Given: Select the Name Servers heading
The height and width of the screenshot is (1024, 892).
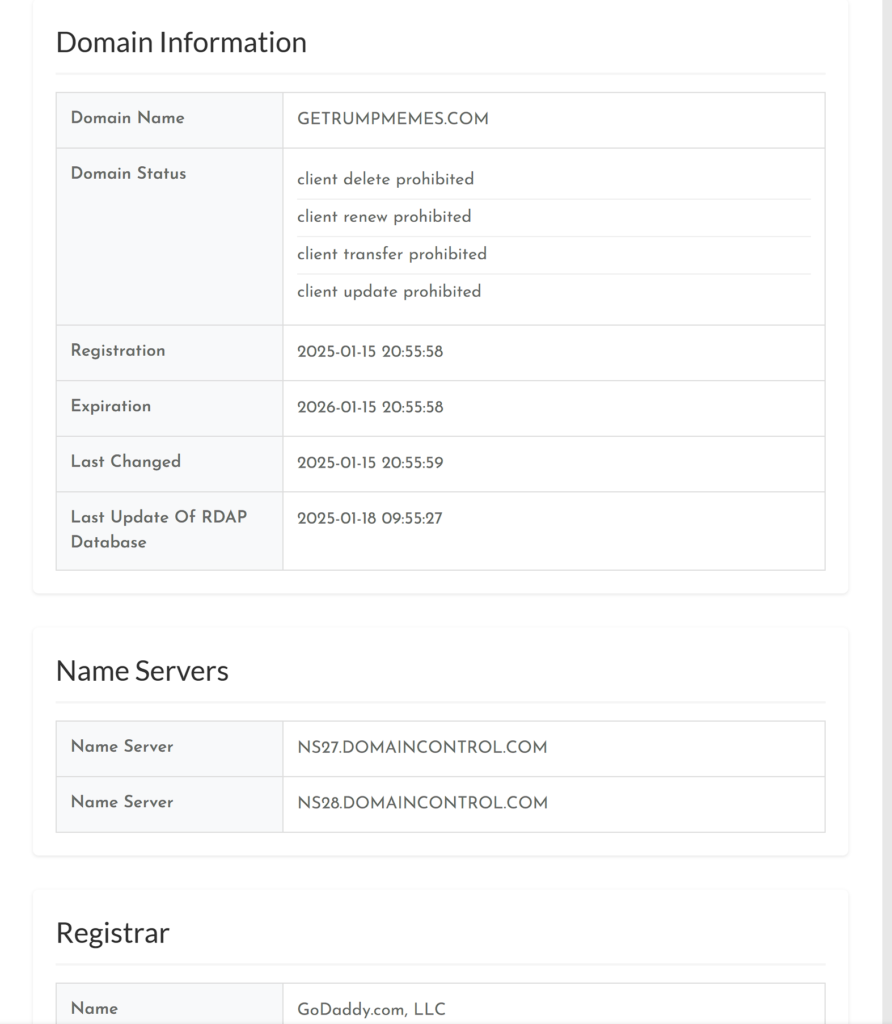Looking at the screenshot, I should point(142,671).
